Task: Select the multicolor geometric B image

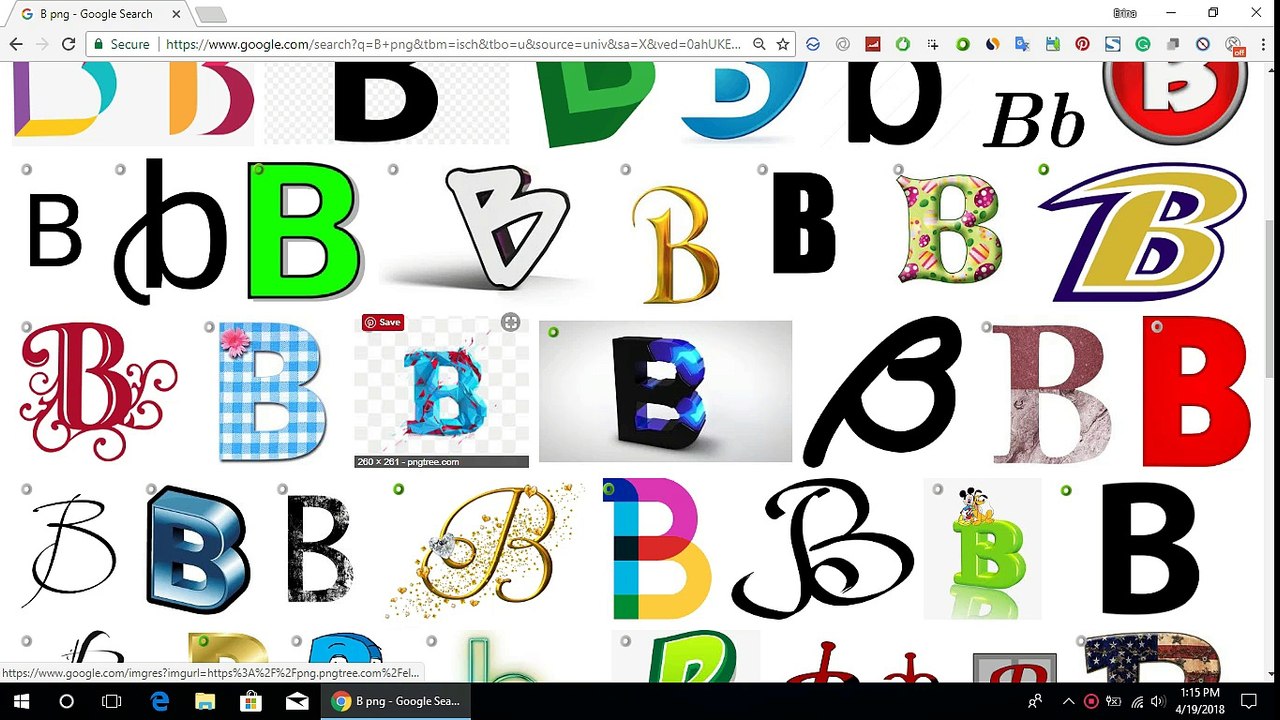Action: coord(656,548)
